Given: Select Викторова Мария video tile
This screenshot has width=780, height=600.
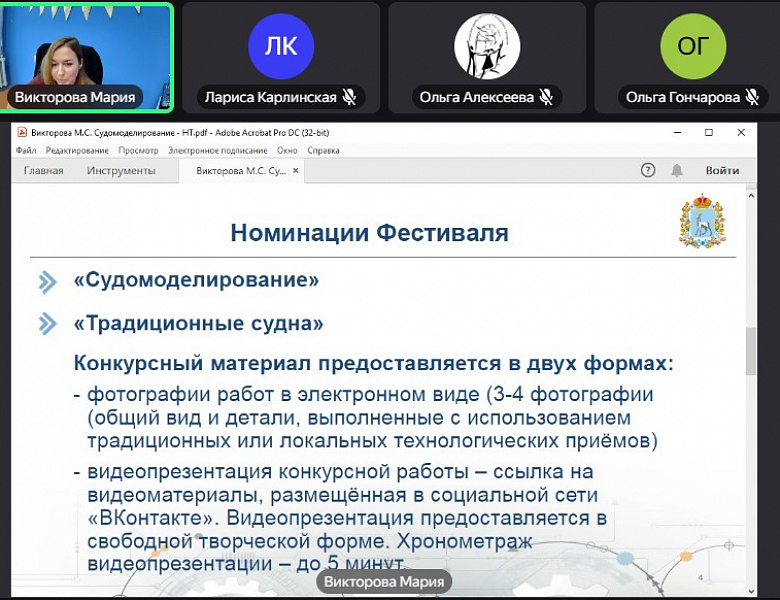Looking at the screenshot, I should 87,58.
